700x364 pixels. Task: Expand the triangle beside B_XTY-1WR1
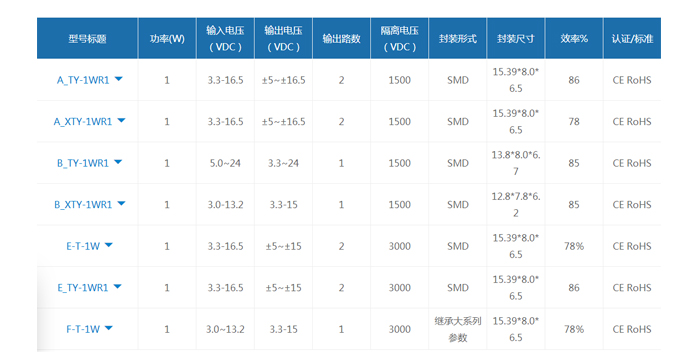pyautogui.click(x=121, y=204)
